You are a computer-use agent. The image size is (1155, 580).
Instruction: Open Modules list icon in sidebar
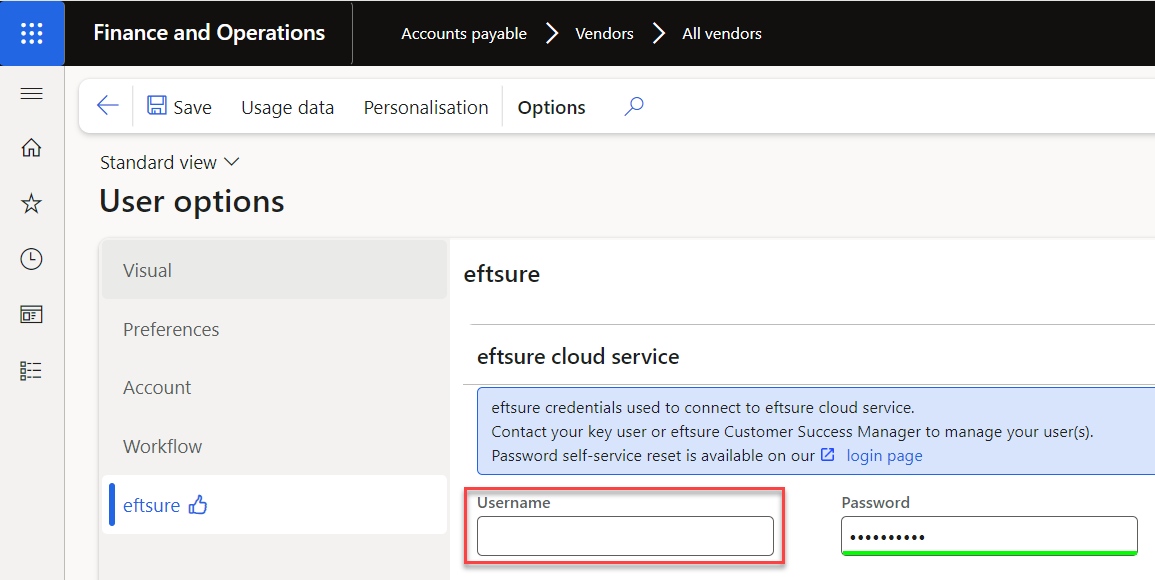point(32,371)
